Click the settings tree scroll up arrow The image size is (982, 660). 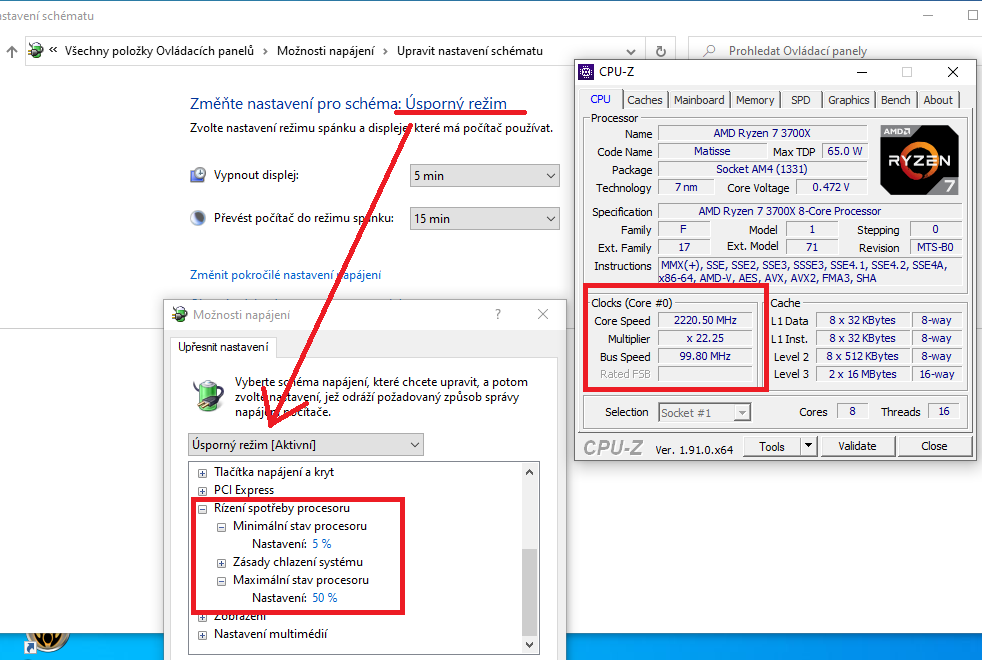click(x=529, y=472)
